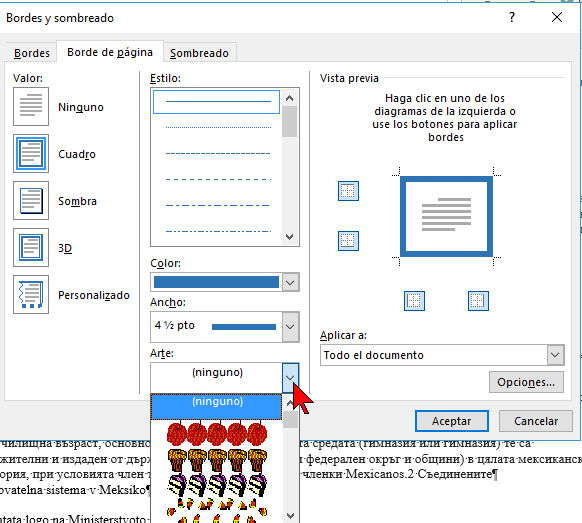Select the dotted line style
582x523 pixels.
[x=218, y=127]
